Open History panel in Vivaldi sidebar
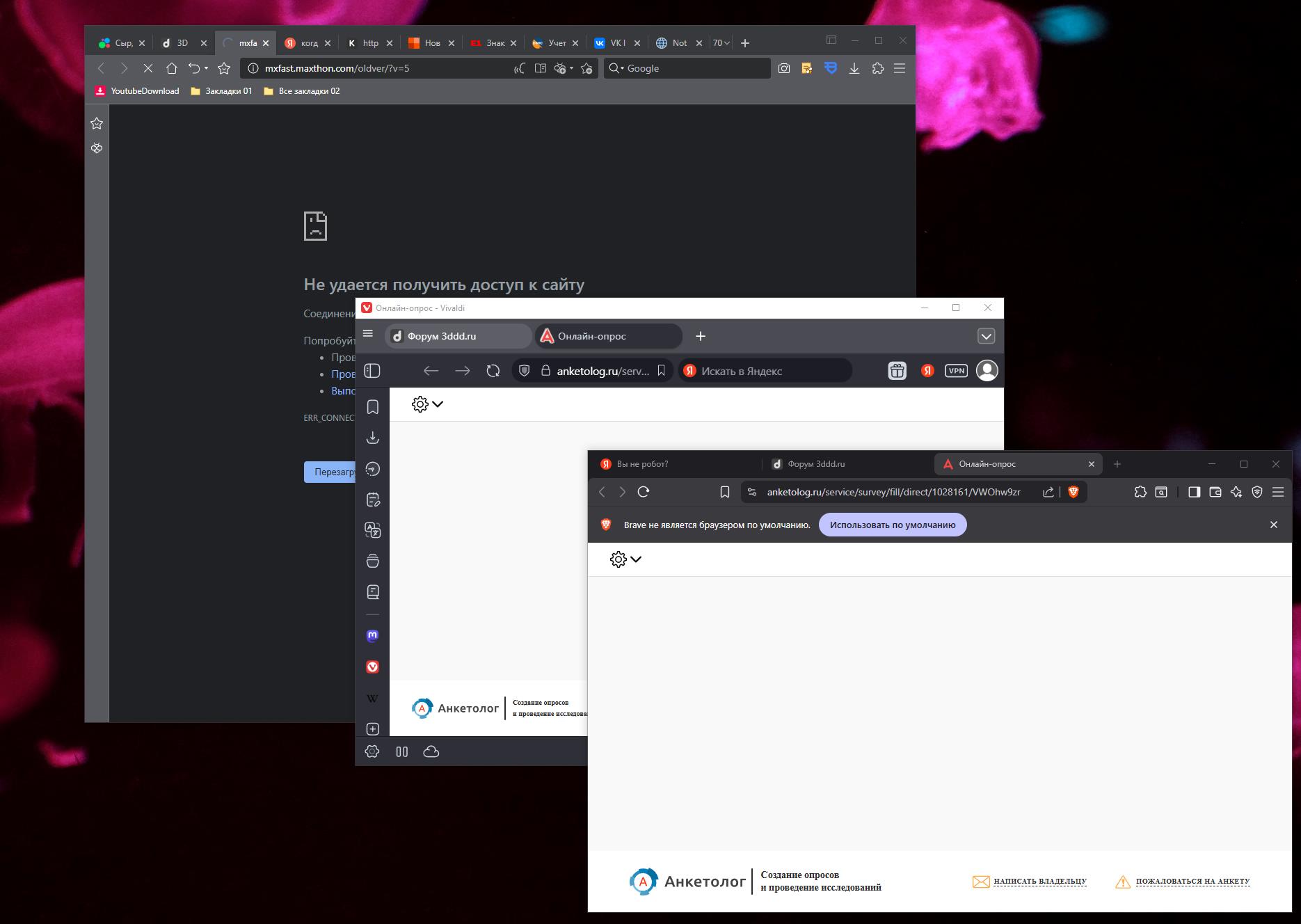Screen dimensions: 1301x924 point(373,469)
